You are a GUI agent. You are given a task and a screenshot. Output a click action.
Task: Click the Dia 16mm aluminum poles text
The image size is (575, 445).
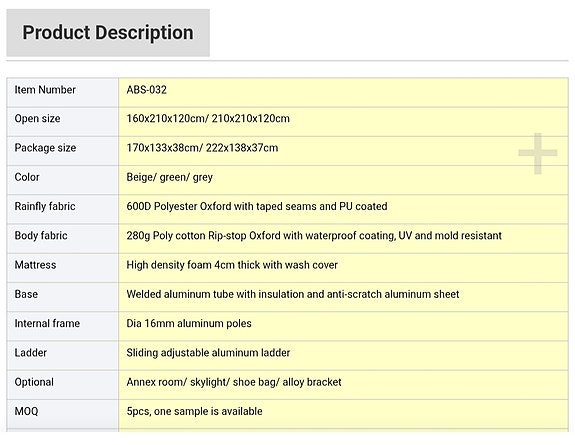[x=189, y=324]
